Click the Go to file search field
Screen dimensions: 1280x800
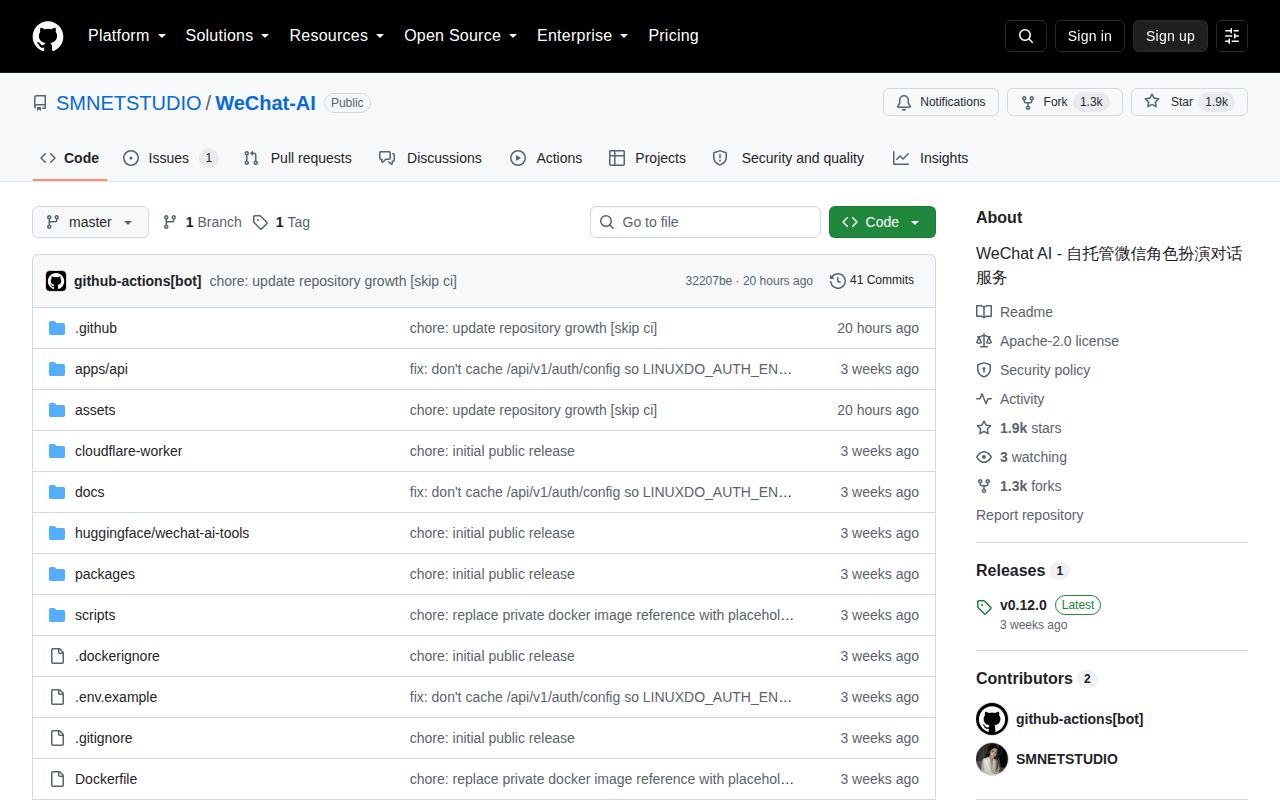click(x=705, y=222)
